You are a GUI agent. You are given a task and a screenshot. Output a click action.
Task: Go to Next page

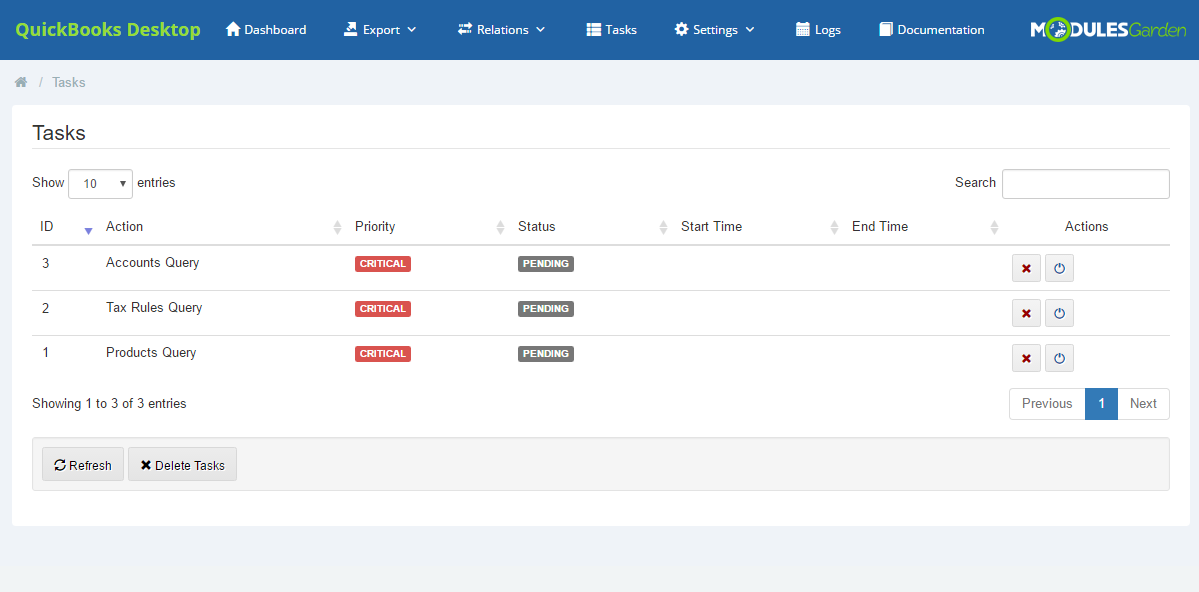1143,404
